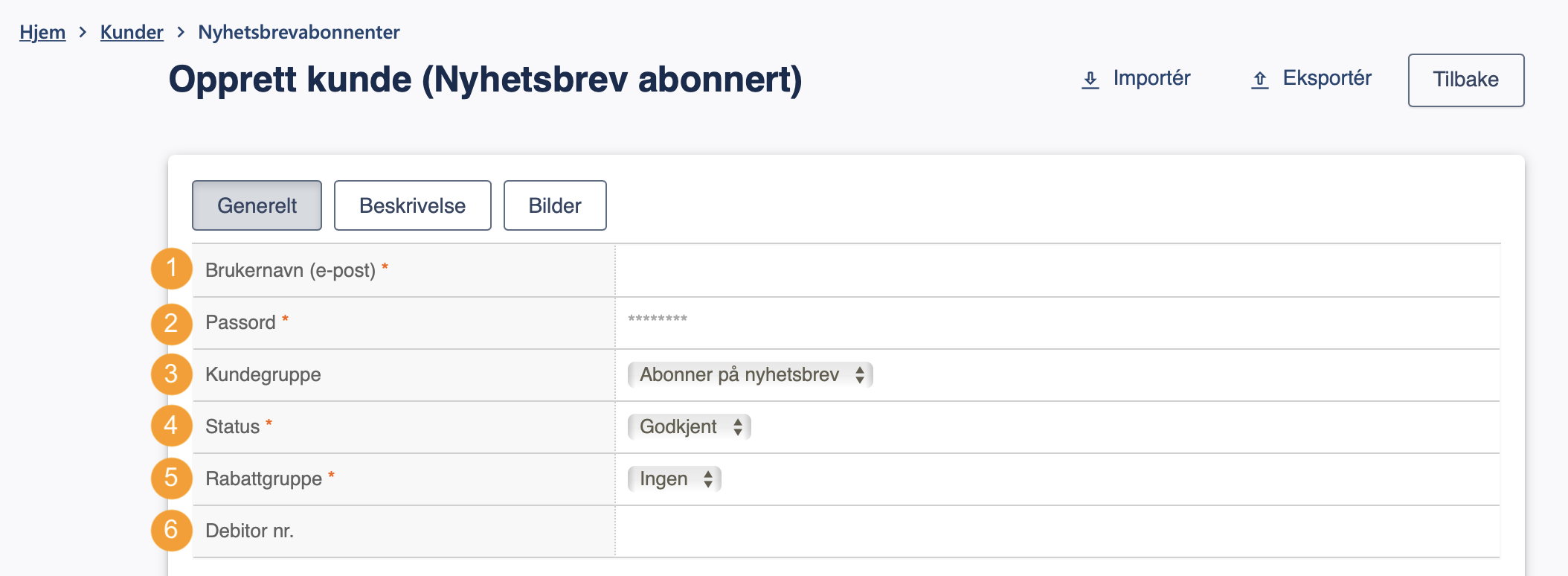Click the Eksportér upload icon
This screenshot has width=1568, height=576.
pyautogui.click(x=1260, y=80)
